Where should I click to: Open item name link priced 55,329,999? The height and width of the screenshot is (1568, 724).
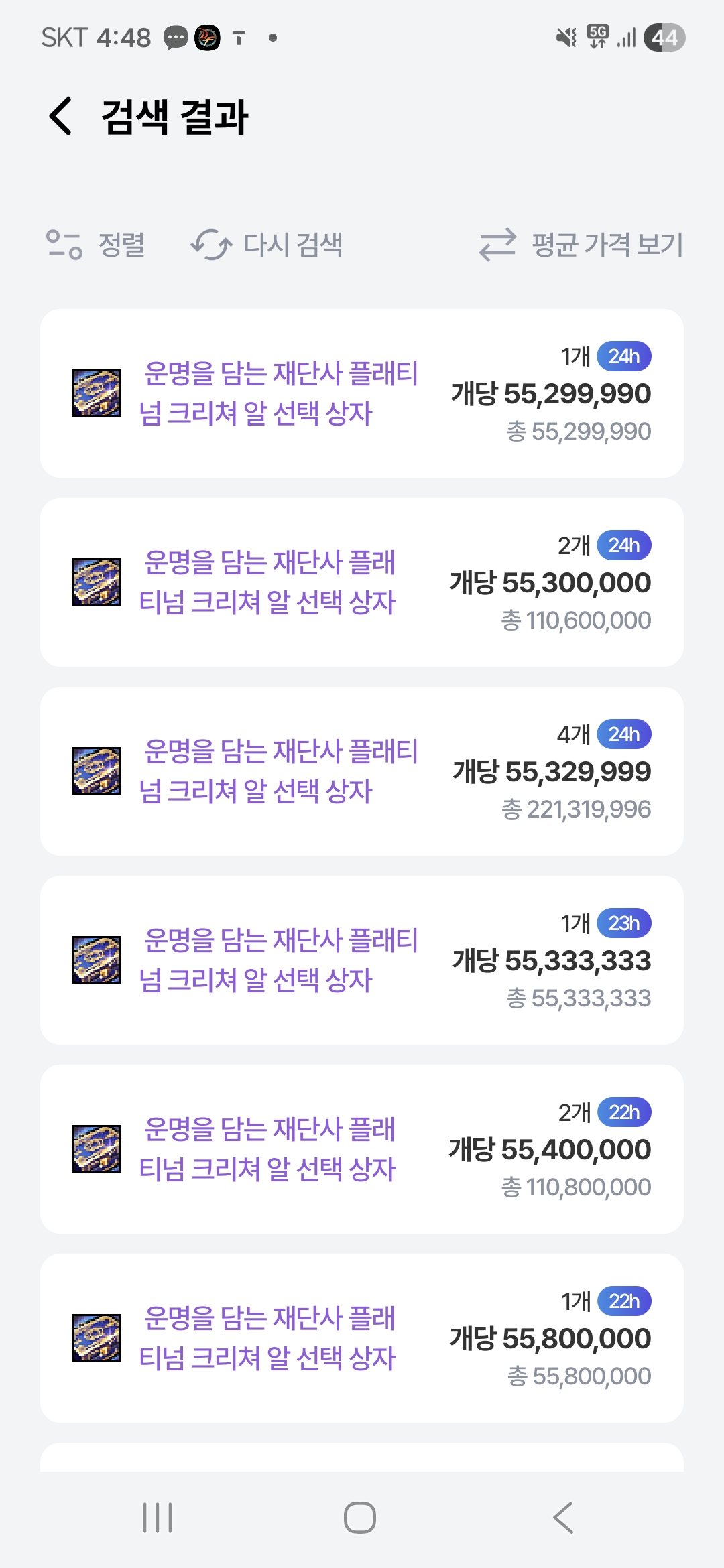pyautogui.click(x=278, y=771)
